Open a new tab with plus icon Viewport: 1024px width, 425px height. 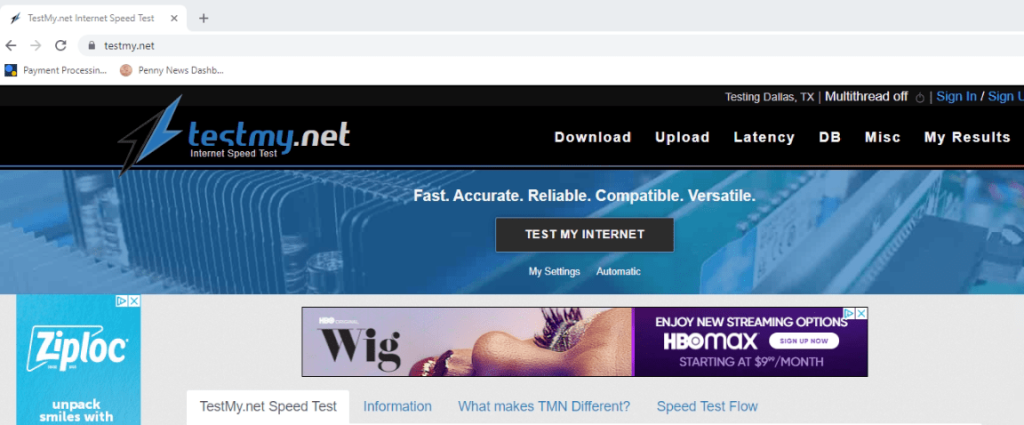click(203, 18)
